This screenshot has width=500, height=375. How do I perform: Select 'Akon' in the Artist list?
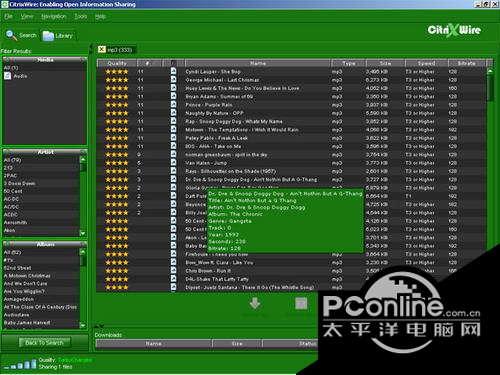coord(9,230)
